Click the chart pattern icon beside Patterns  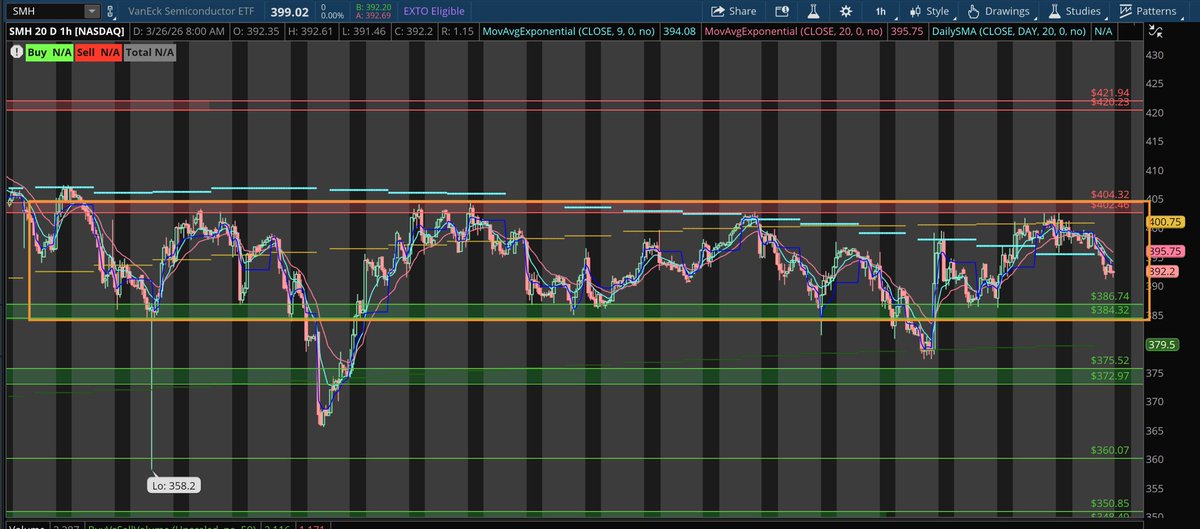pyautogui.click(x=1125, y=12)
